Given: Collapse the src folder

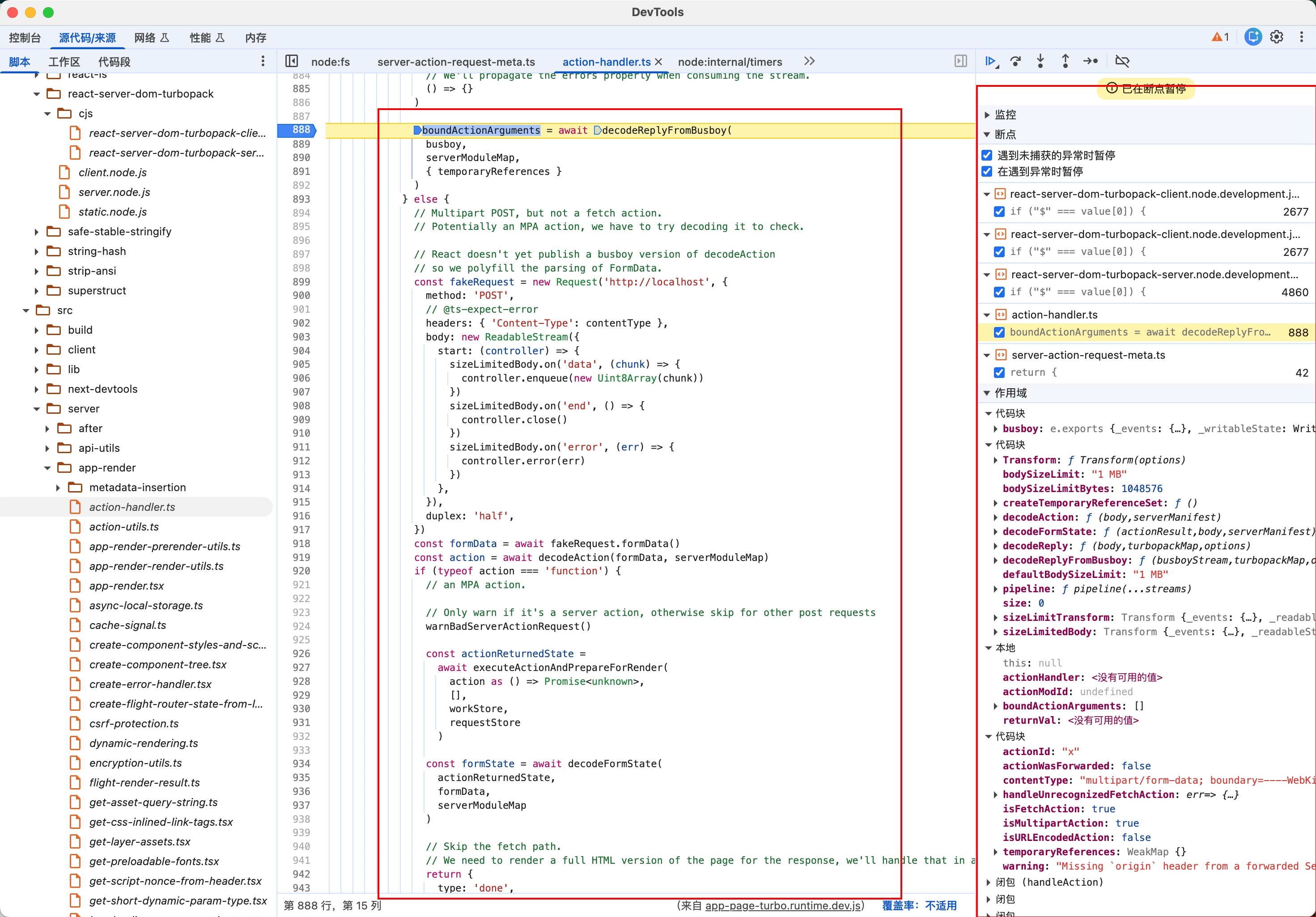Looking at the screenshot, I should click(x=26, y=310).
